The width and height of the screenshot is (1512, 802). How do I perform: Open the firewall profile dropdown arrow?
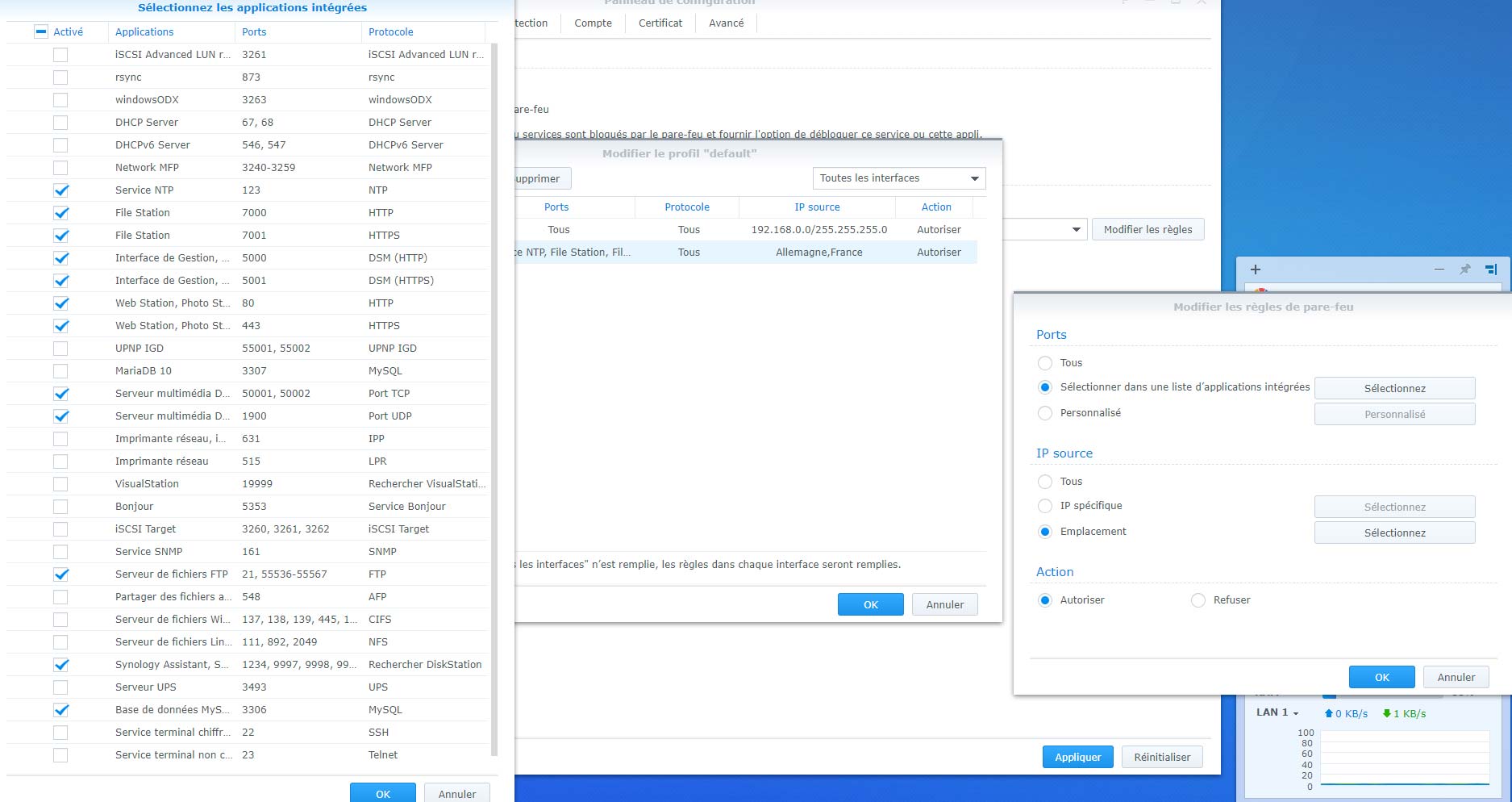1076,230
